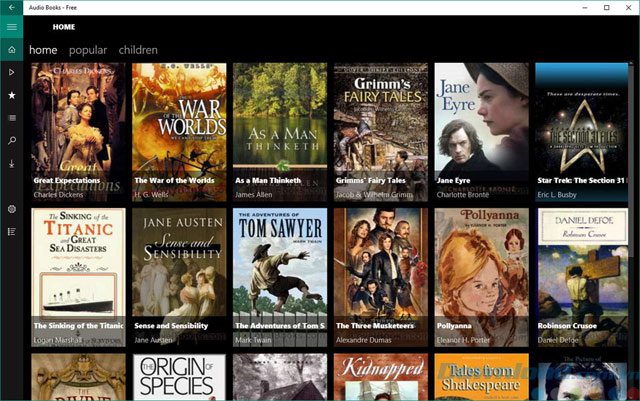The height and width of the screenshot is (401, 640).
Task: Open Jane Eyre book cover
Action: tap(482, 132)
